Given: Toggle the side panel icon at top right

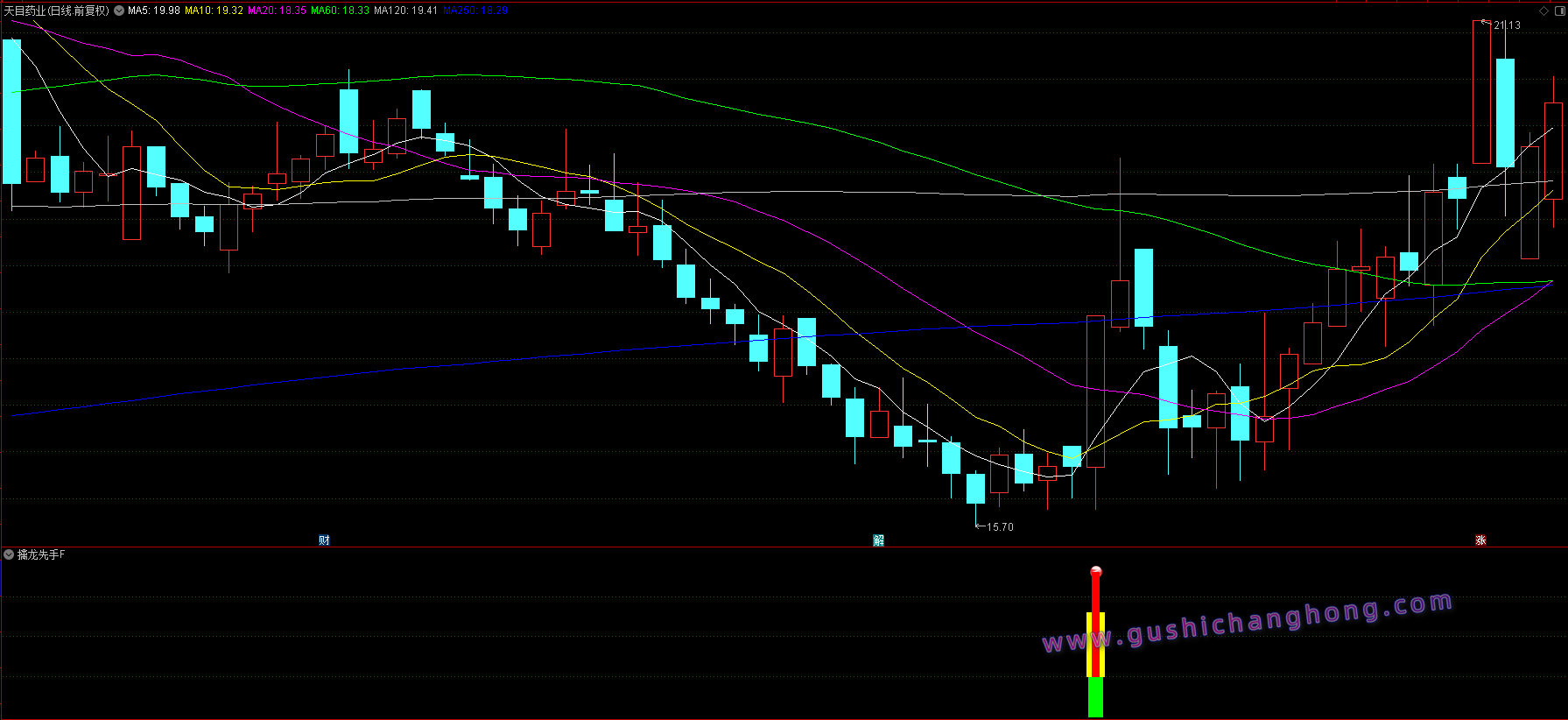Looking at the screenshot, I should (x=1558, y=11).
